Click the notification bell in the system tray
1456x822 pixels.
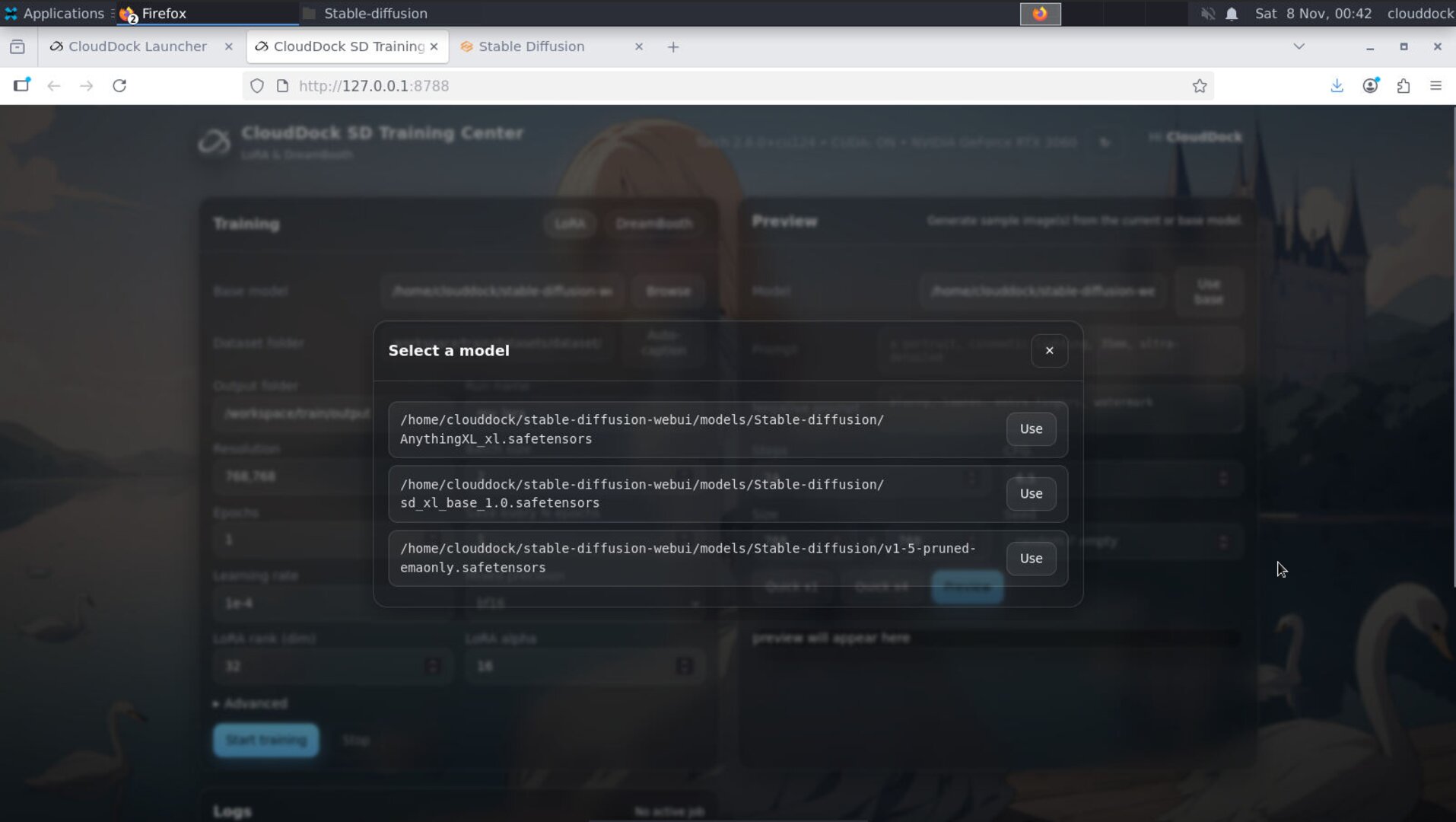pyautogui.click(x=1232, y=13)
